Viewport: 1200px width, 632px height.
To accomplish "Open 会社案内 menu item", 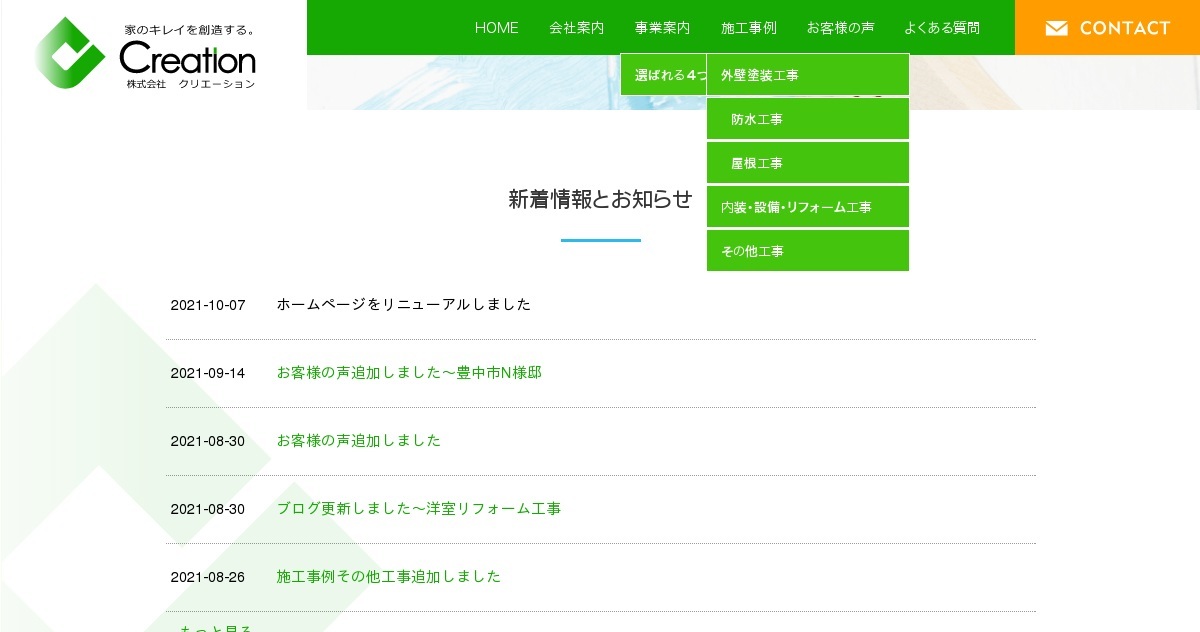I will [577, 28].
